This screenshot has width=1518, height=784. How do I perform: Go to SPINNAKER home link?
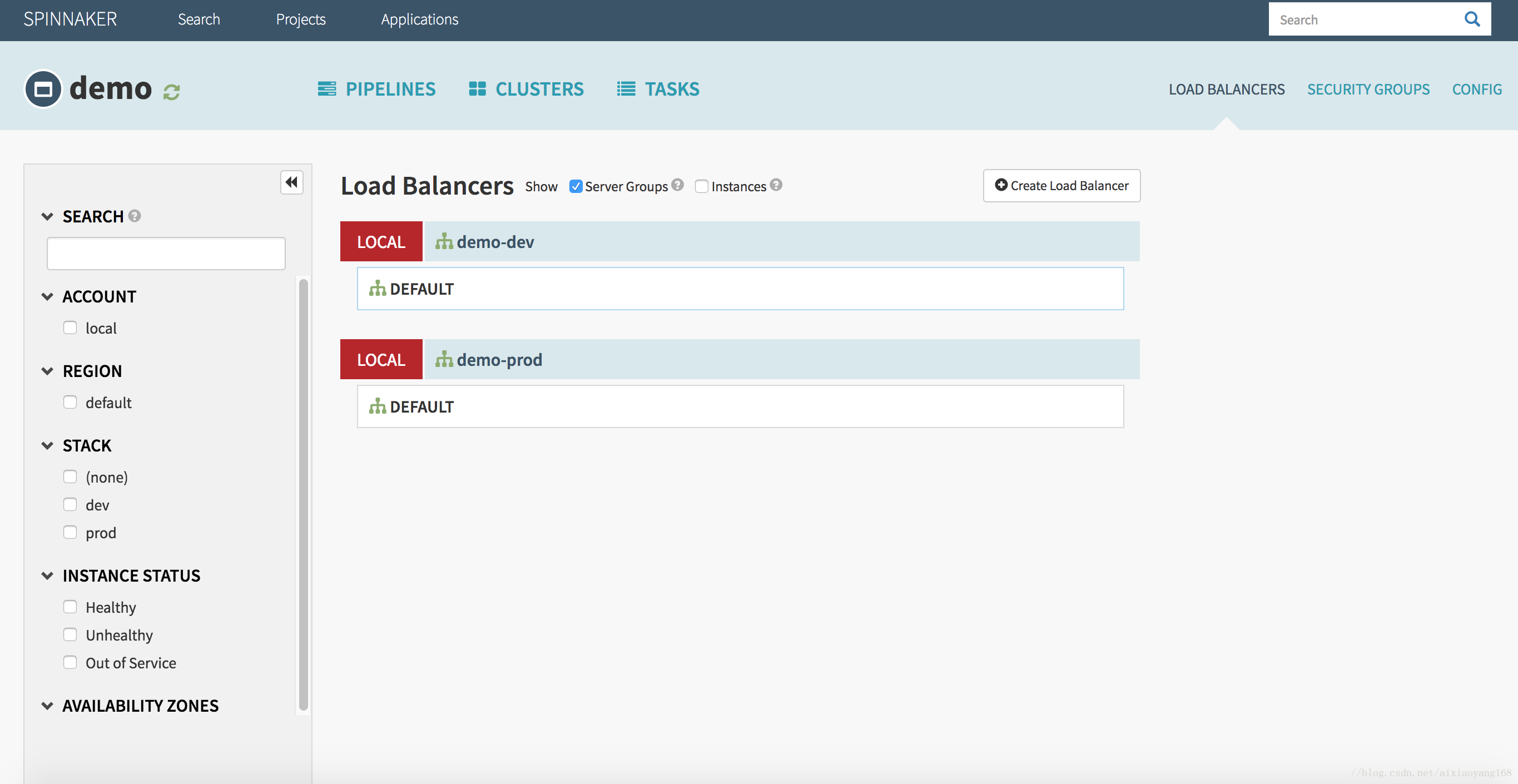click(x=70, y=19)
